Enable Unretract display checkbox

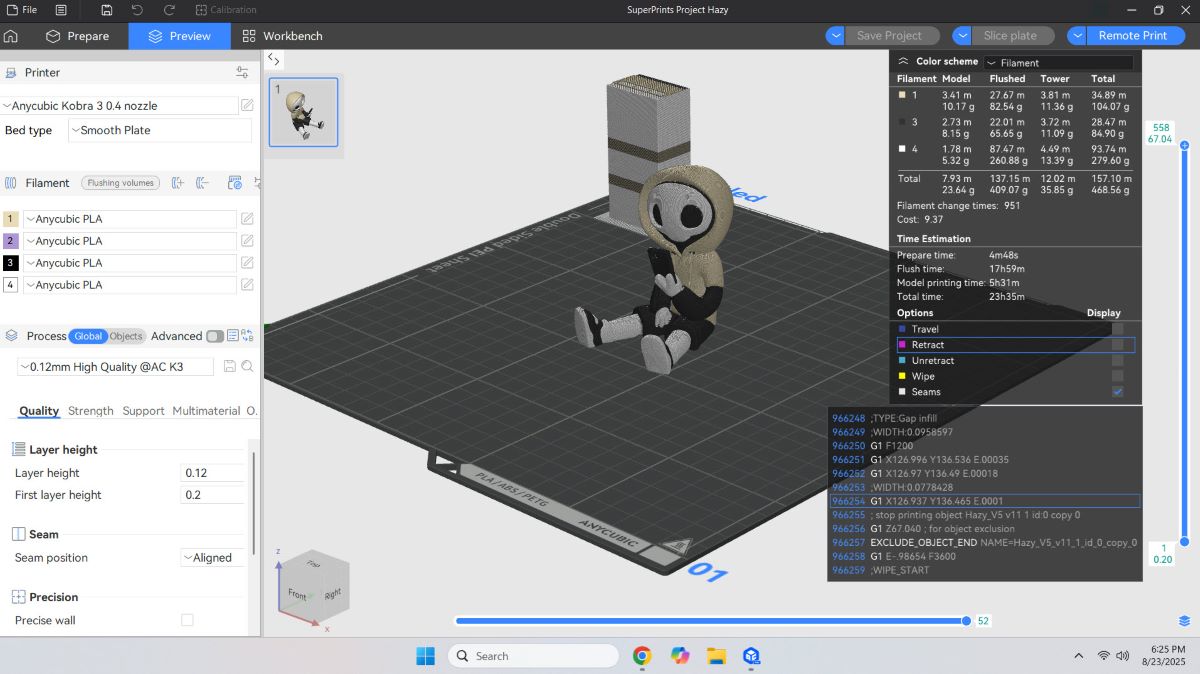pos(1117,360)
